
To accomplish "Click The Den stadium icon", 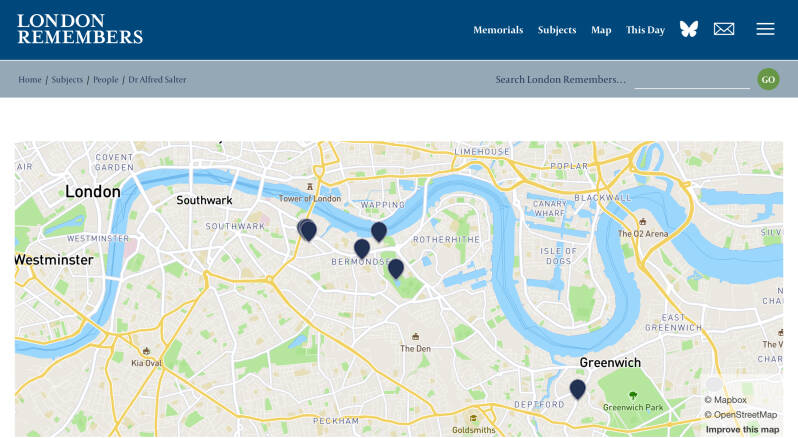I will pos(416,337).
